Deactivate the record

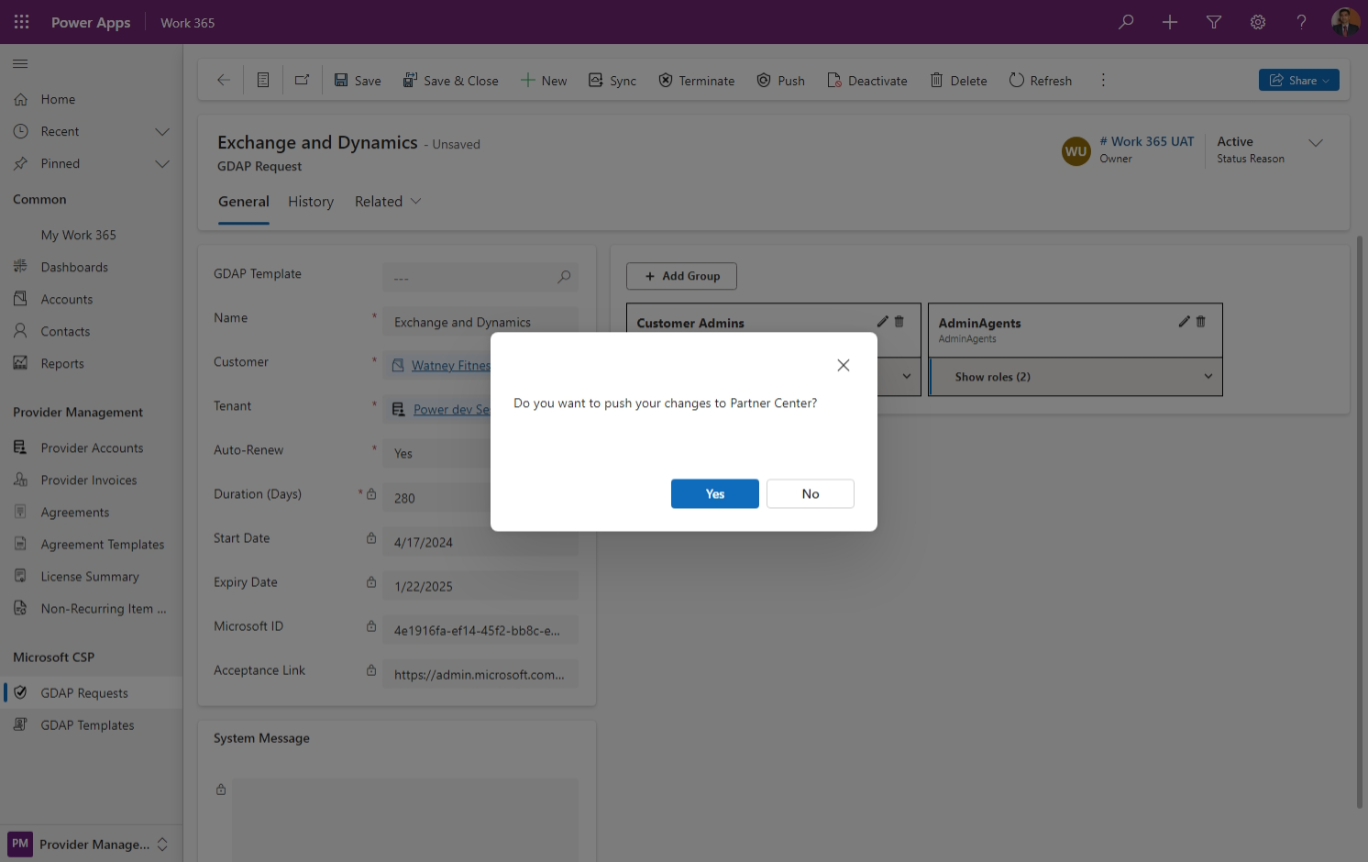tap(867, 81)
